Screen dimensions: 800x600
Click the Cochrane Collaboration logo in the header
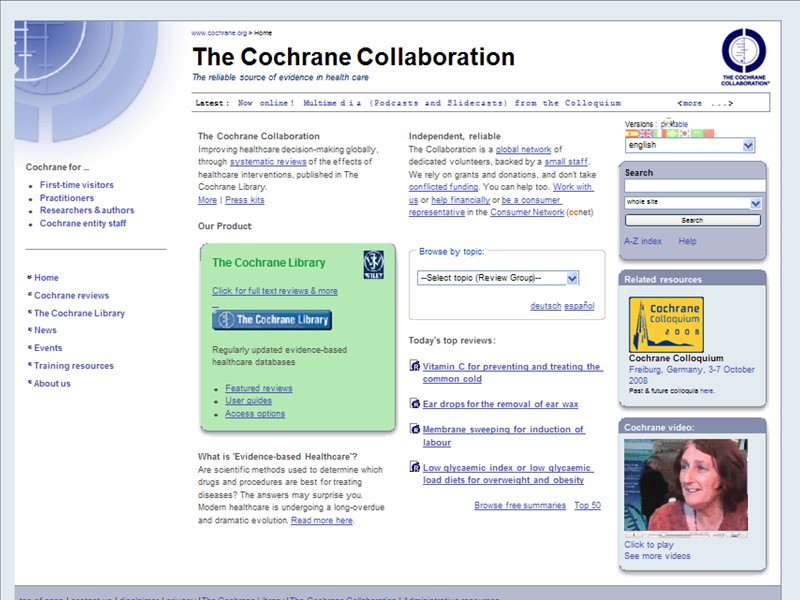tap(745, 56)
